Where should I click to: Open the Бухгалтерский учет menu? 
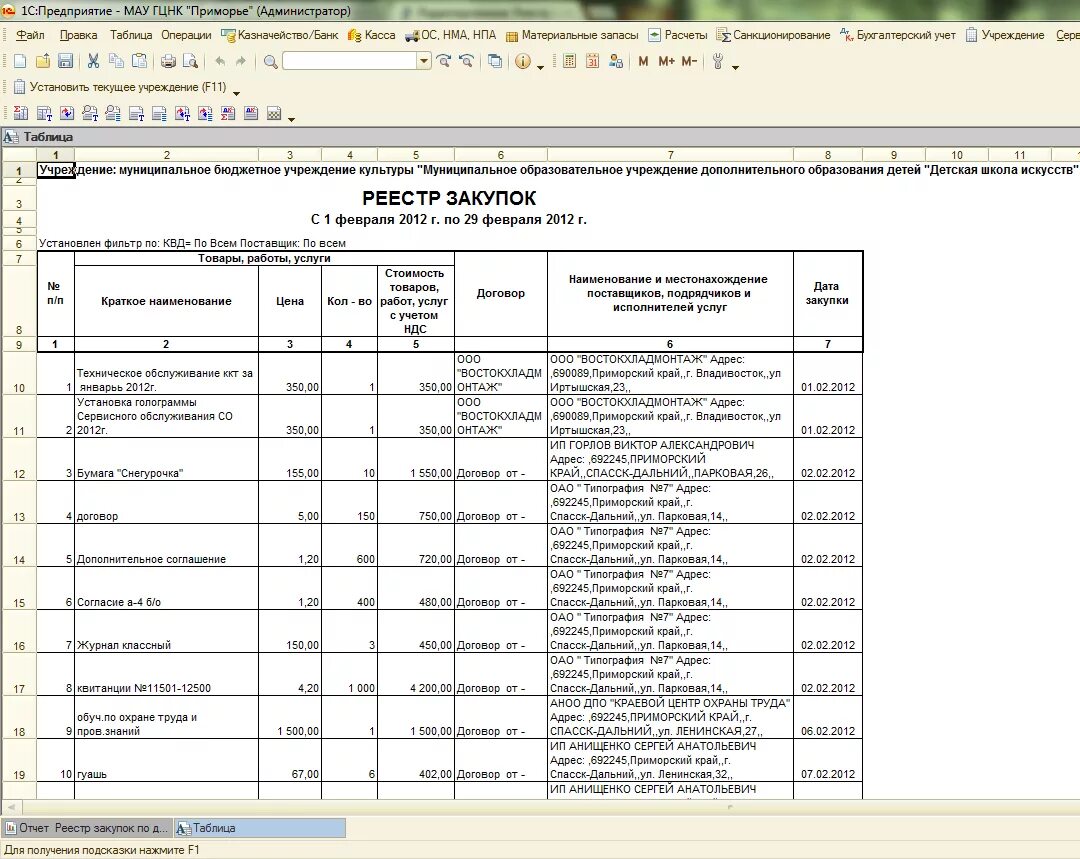(x=898, y=35)
